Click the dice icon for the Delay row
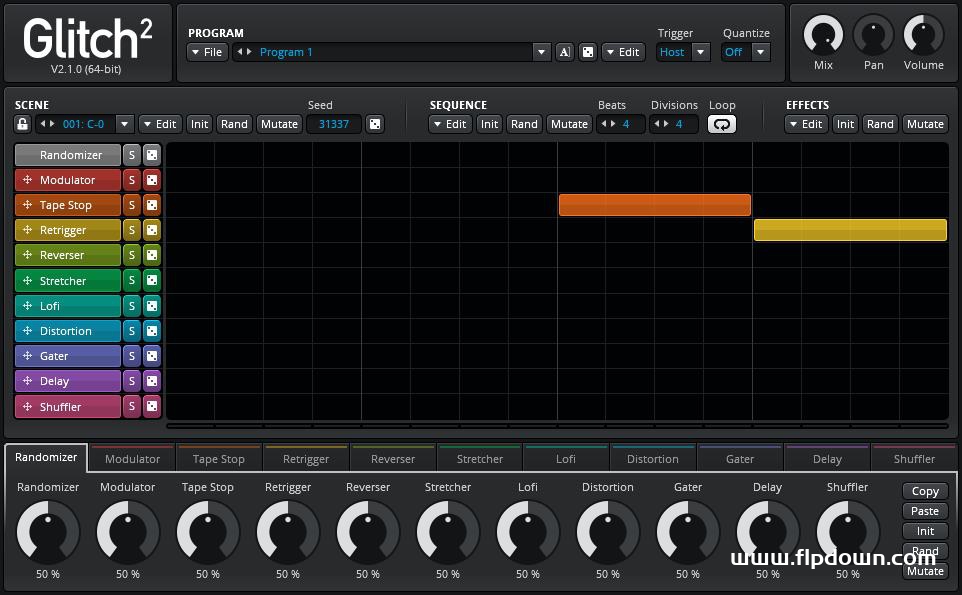The image size is (962, 595). click(x=152, y=381)
